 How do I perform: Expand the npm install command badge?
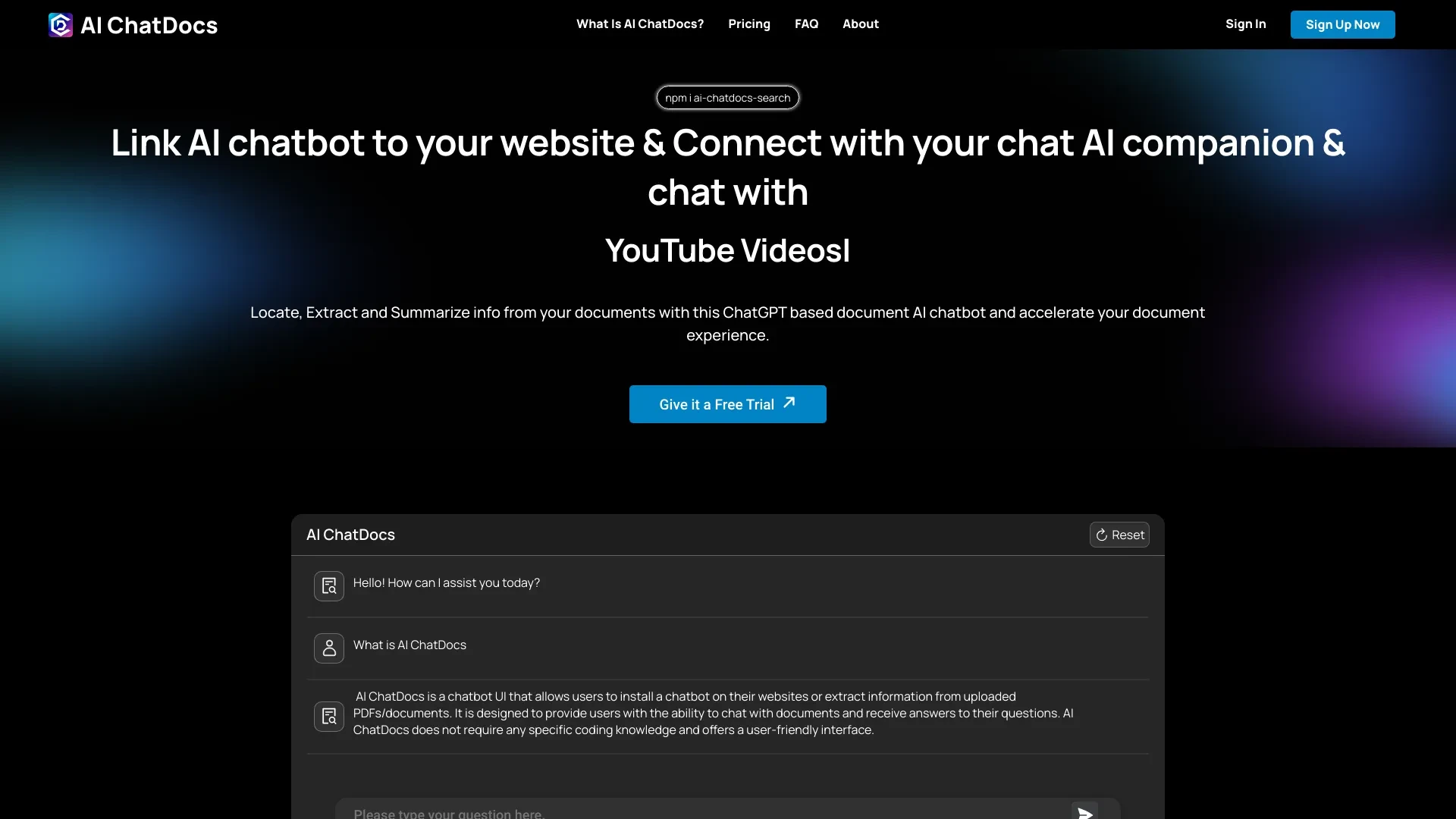tap(728, 97)
